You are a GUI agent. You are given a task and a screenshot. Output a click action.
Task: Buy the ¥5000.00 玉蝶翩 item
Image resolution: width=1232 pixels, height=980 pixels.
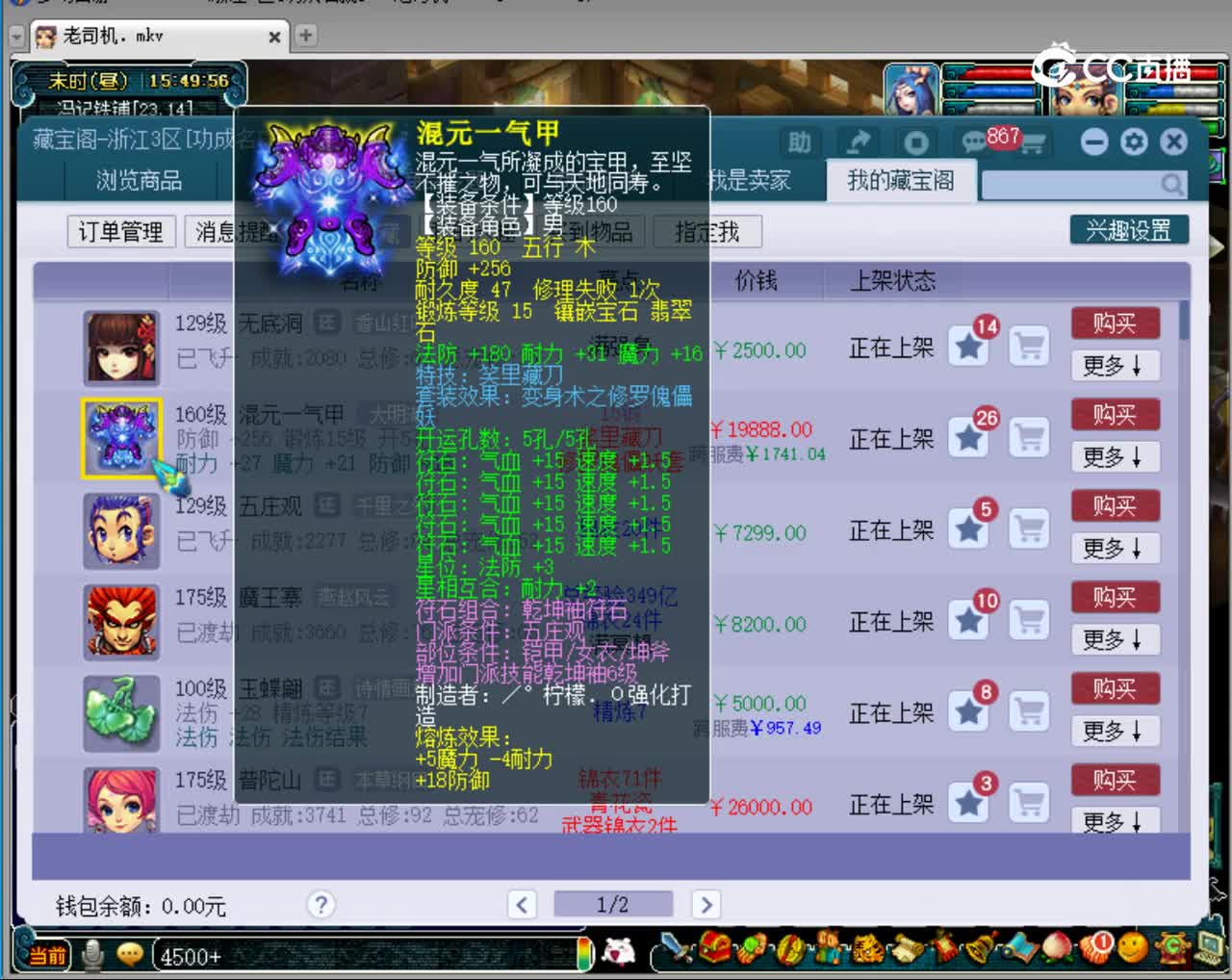point(1115,688)
